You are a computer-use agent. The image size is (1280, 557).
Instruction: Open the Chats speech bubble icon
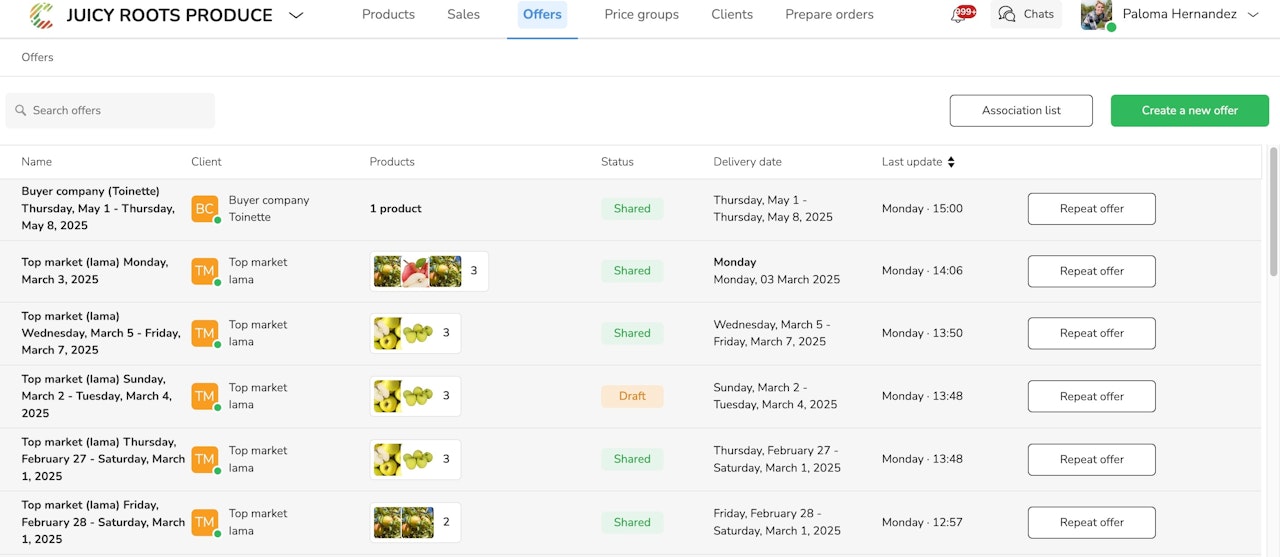(1007, 14)
